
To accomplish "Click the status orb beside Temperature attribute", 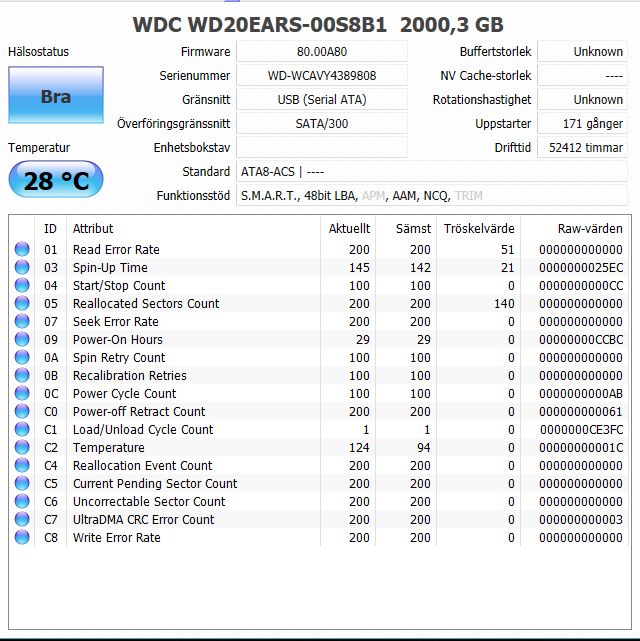I will pos(22,448).
